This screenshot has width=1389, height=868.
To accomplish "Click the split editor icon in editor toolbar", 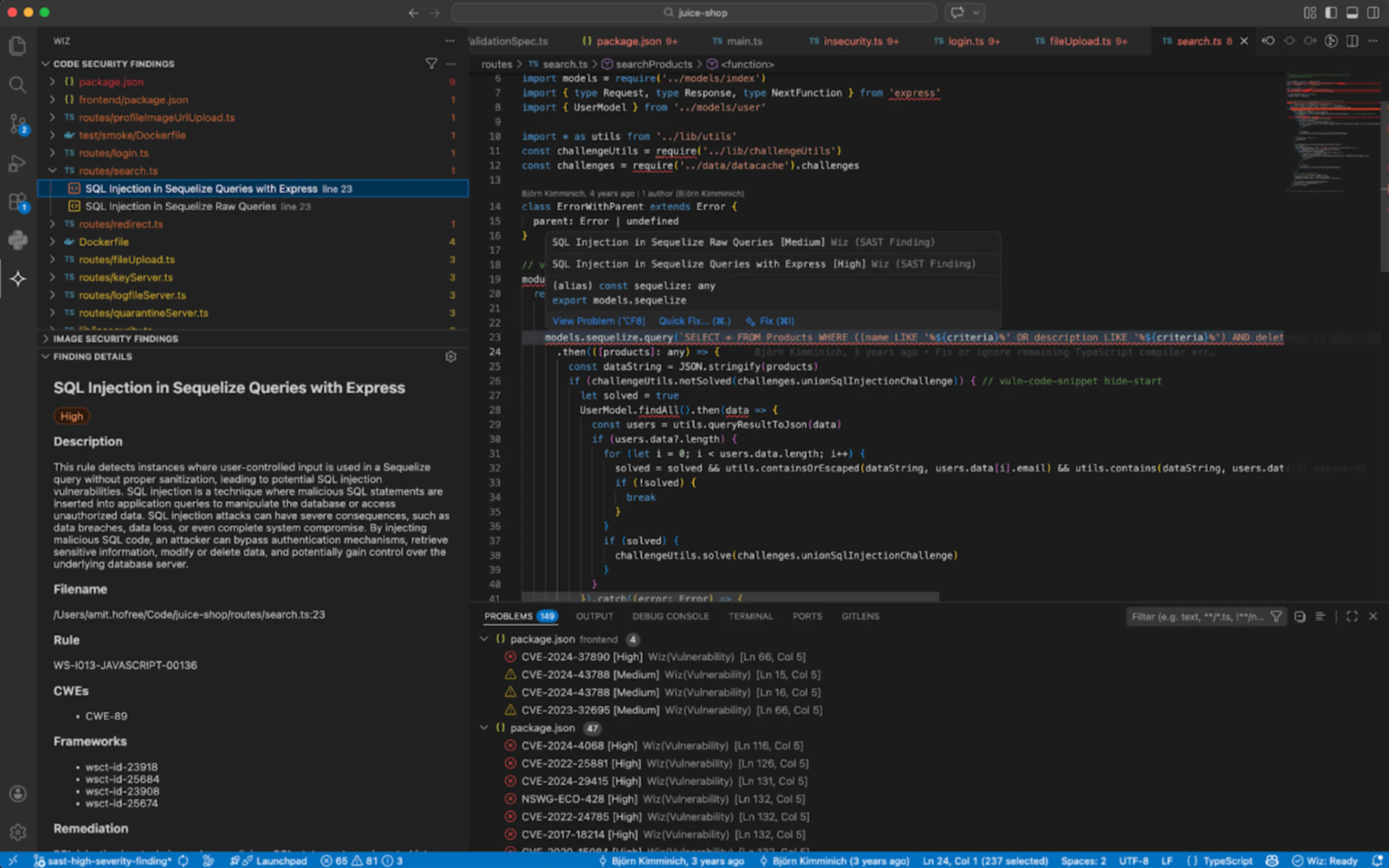I will pyautogui.click(x=1352, y=41).
